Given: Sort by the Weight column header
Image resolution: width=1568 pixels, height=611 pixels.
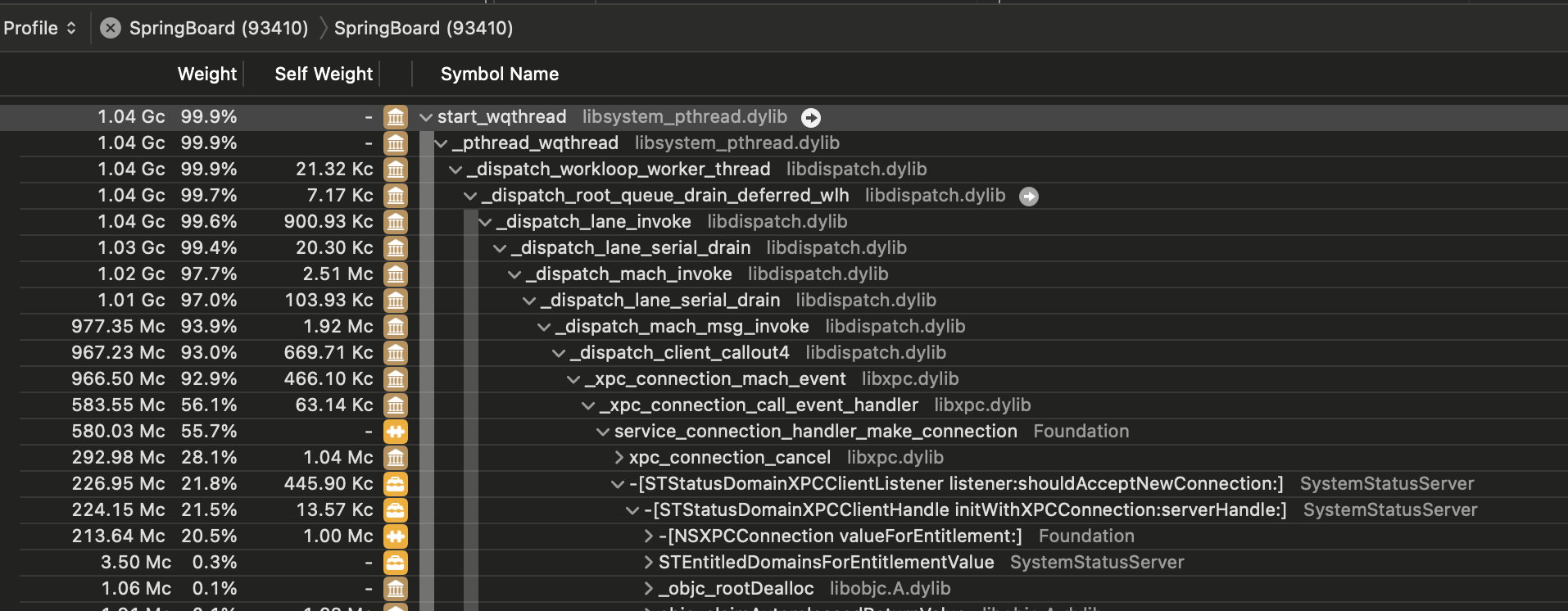Looking at the screenshot, I should coord(206,75).
